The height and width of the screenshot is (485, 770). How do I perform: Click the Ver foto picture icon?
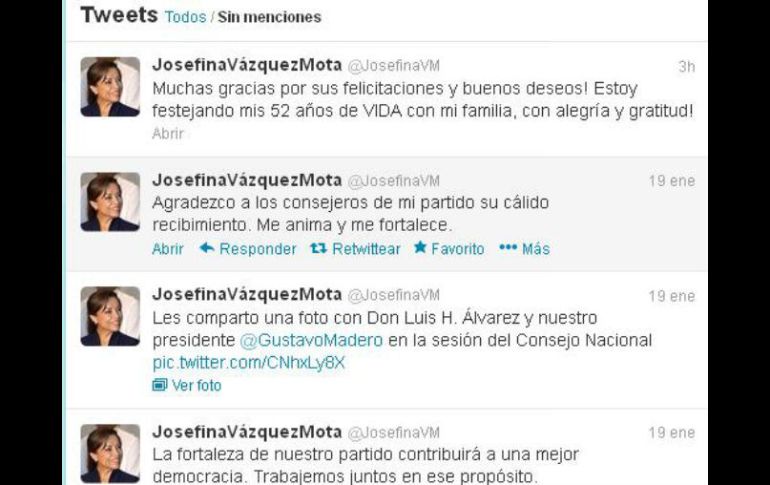tap(160, 385)
